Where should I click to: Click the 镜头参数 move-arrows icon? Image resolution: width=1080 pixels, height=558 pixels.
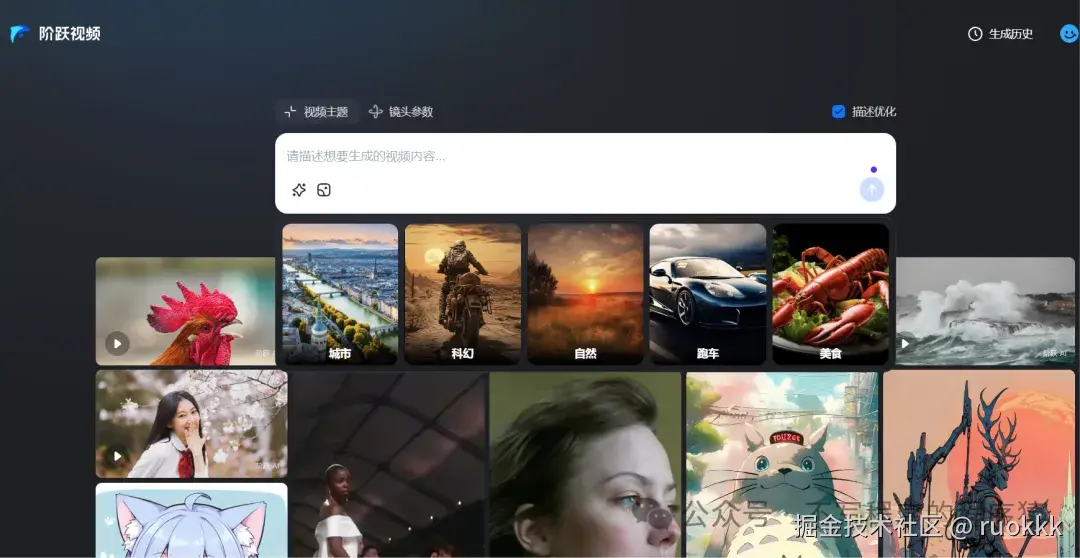[x=375, y=112]
